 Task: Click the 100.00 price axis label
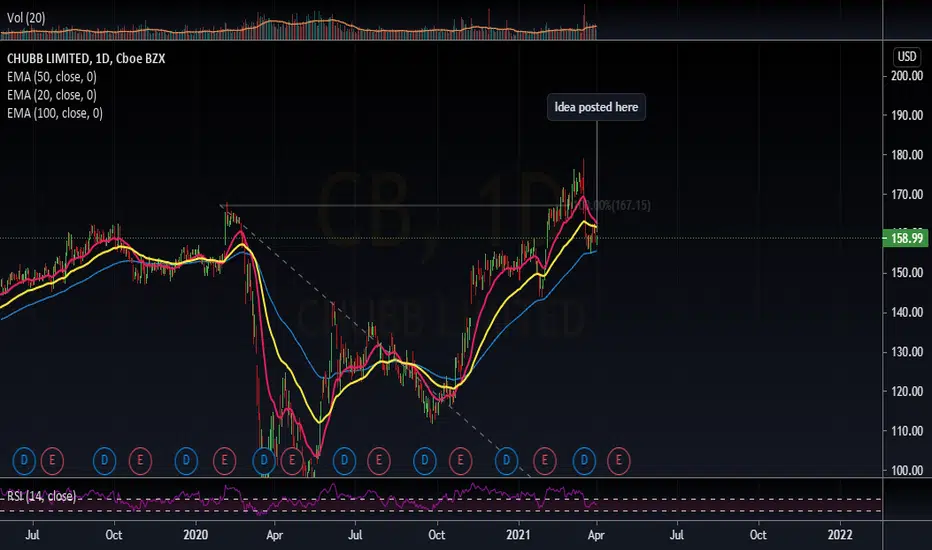(906, 470)
